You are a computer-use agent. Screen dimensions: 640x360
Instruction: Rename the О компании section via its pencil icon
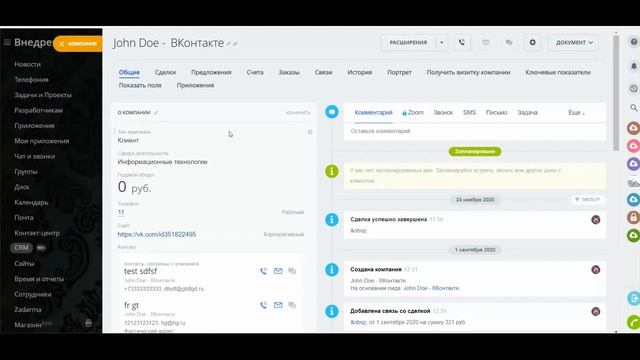pos(156,113)
